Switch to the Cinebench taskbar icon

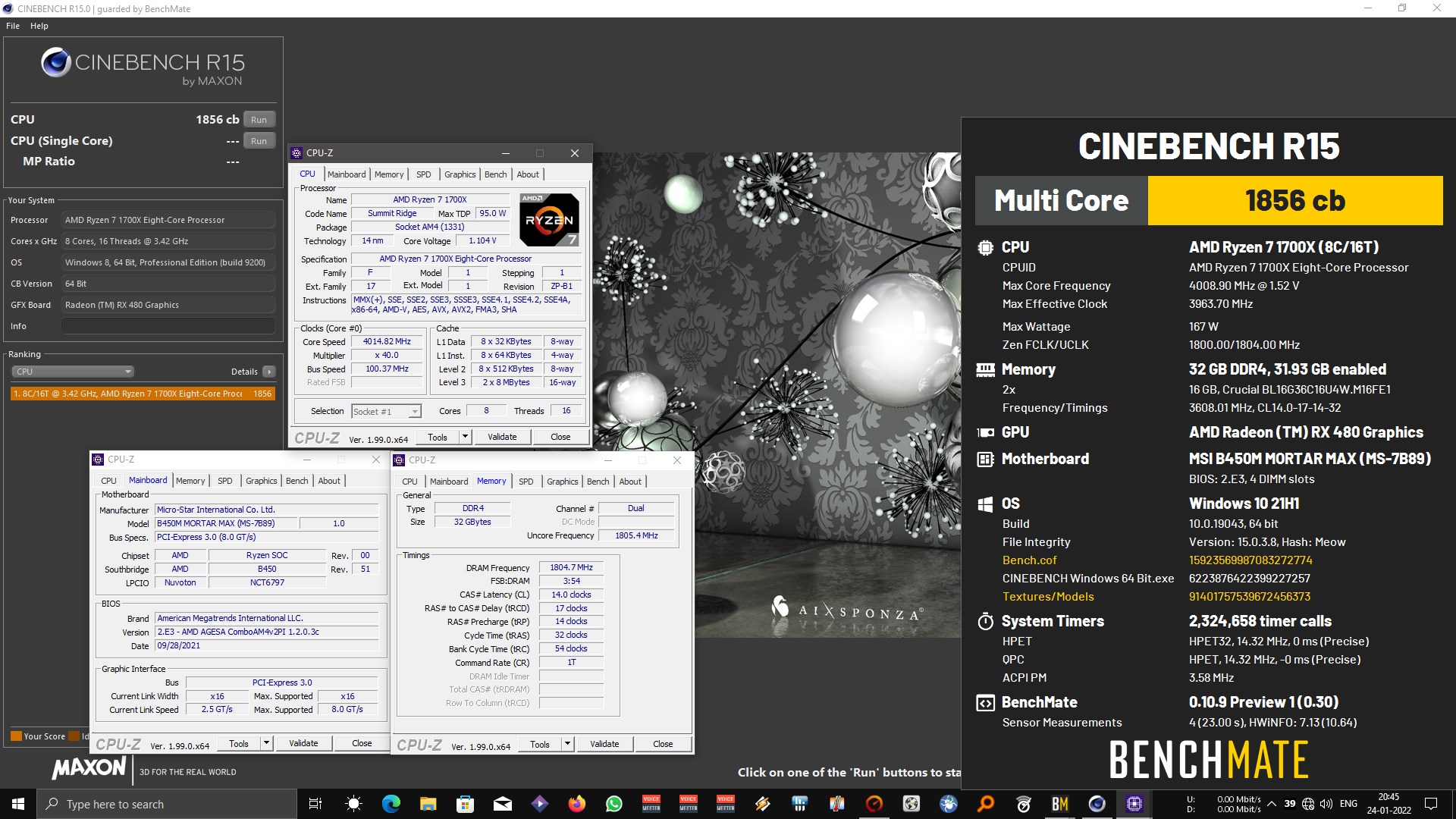(1097, 804)
